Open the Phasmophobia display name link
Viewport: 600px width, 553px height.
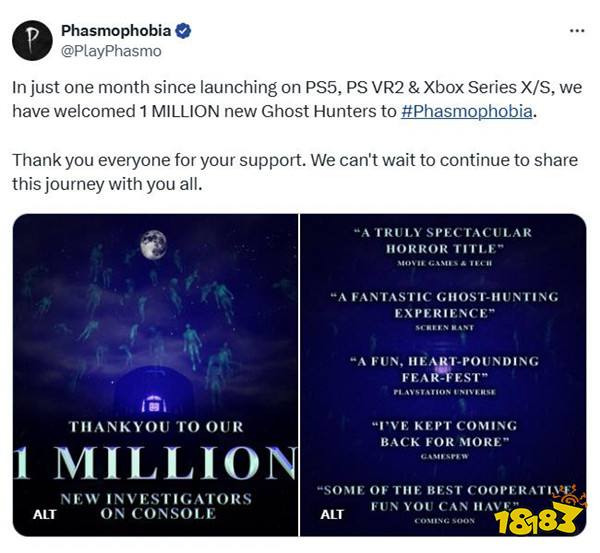[116, 31]
